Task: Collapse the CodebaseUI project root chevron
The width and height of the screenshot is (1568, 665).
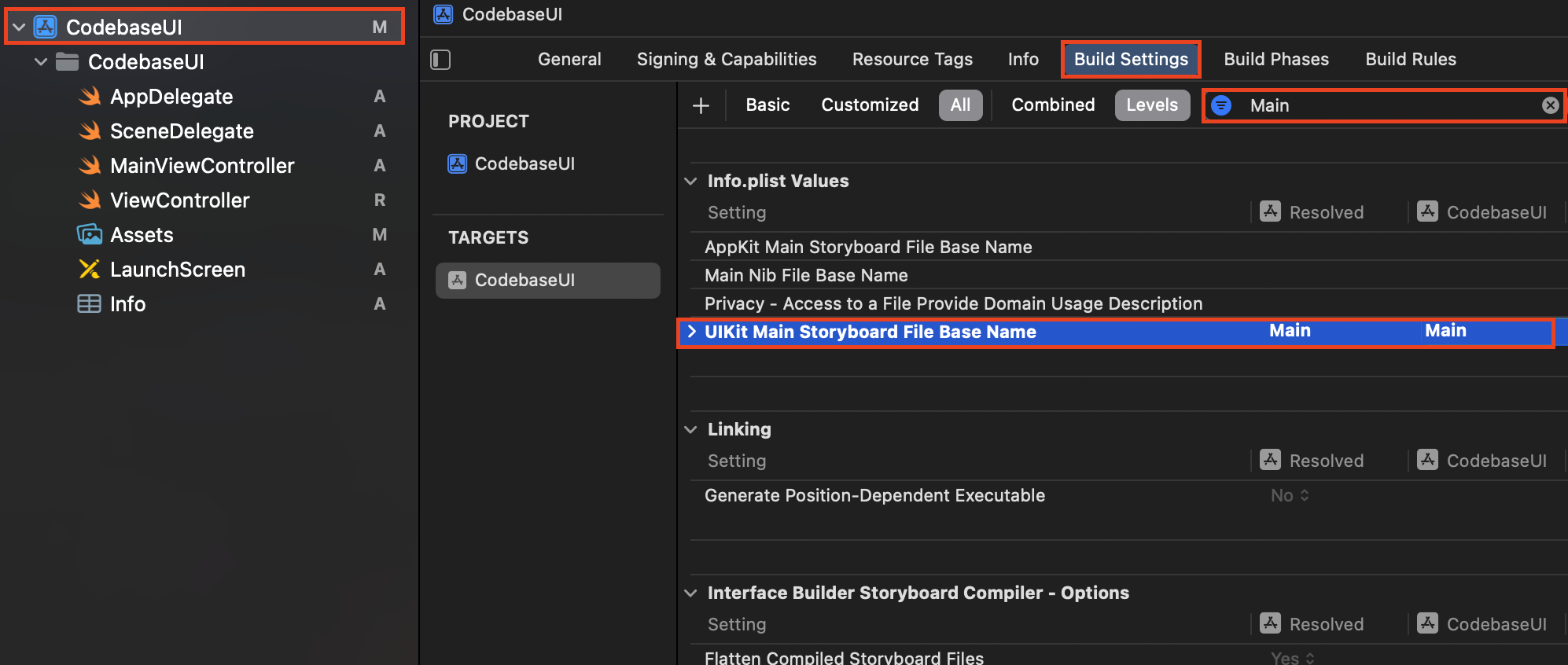Action: point(19,28)
